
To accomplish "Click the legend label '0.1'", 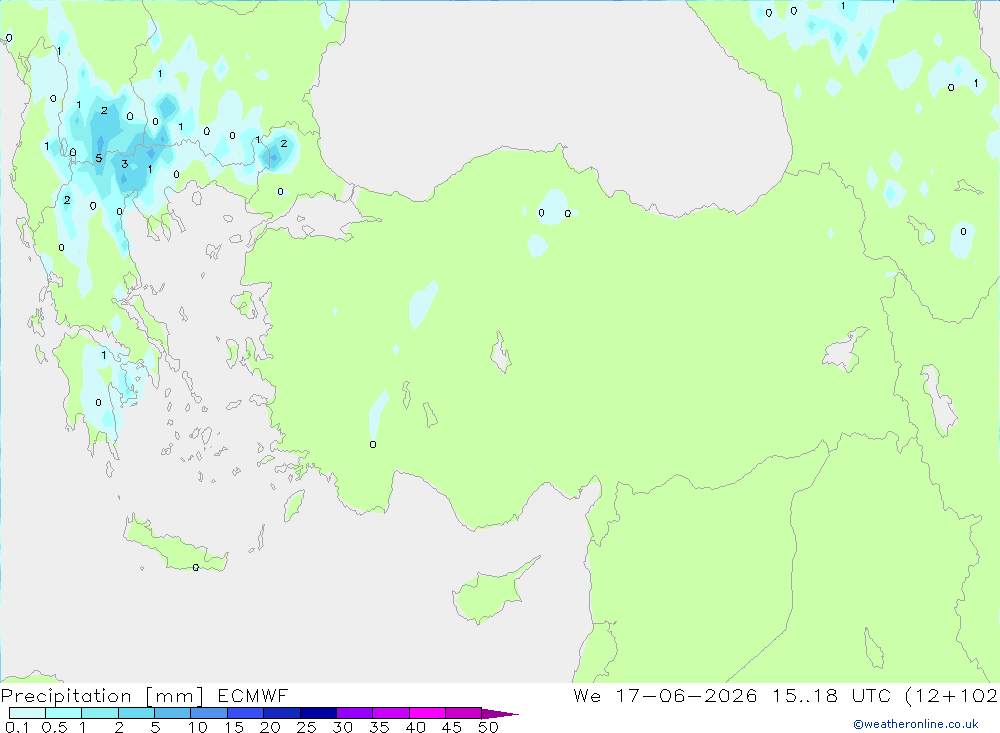I will tap(17, 727).
